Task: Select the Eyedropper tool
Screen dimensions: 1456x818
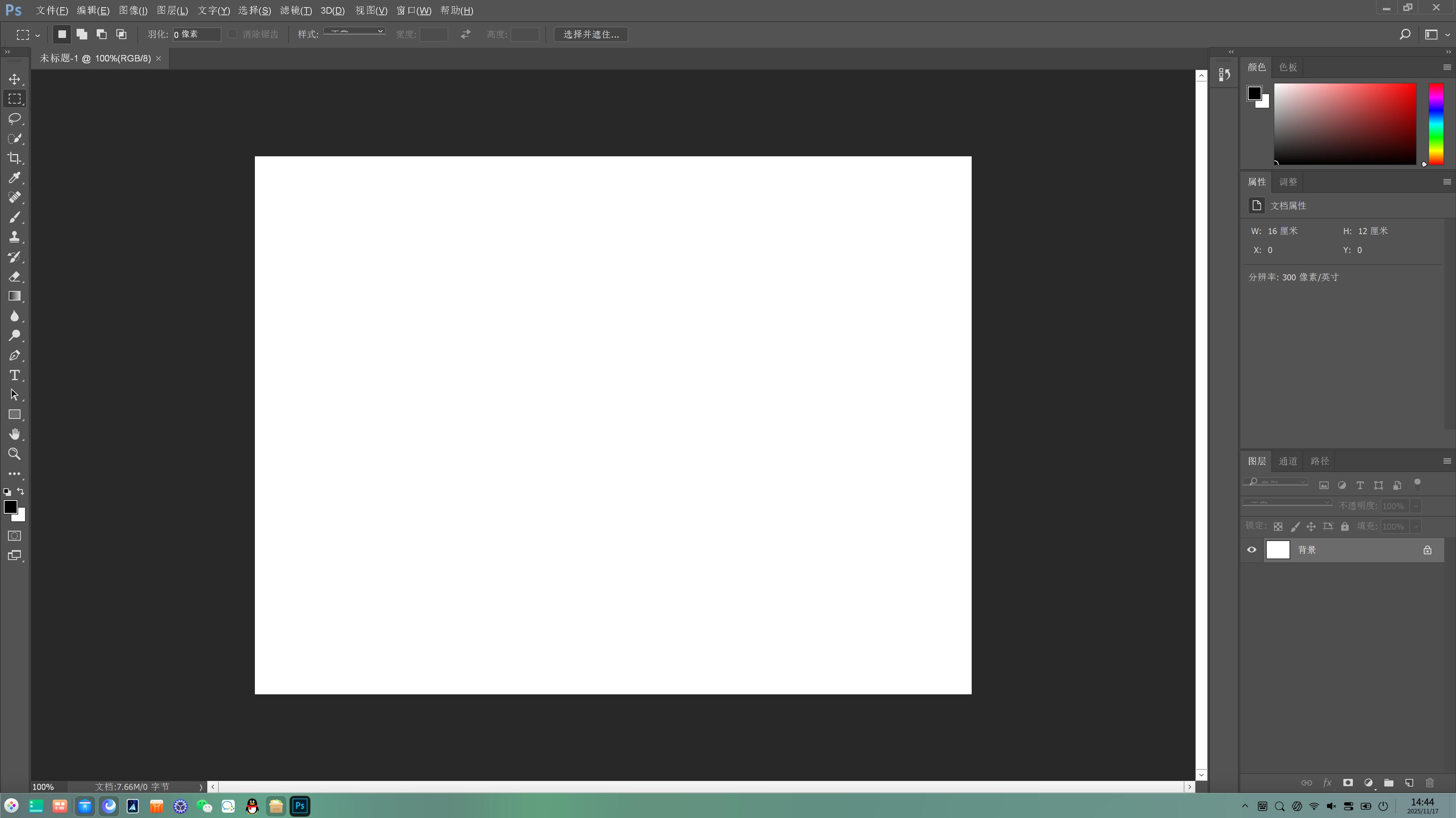Action: (x=15, y=178)
